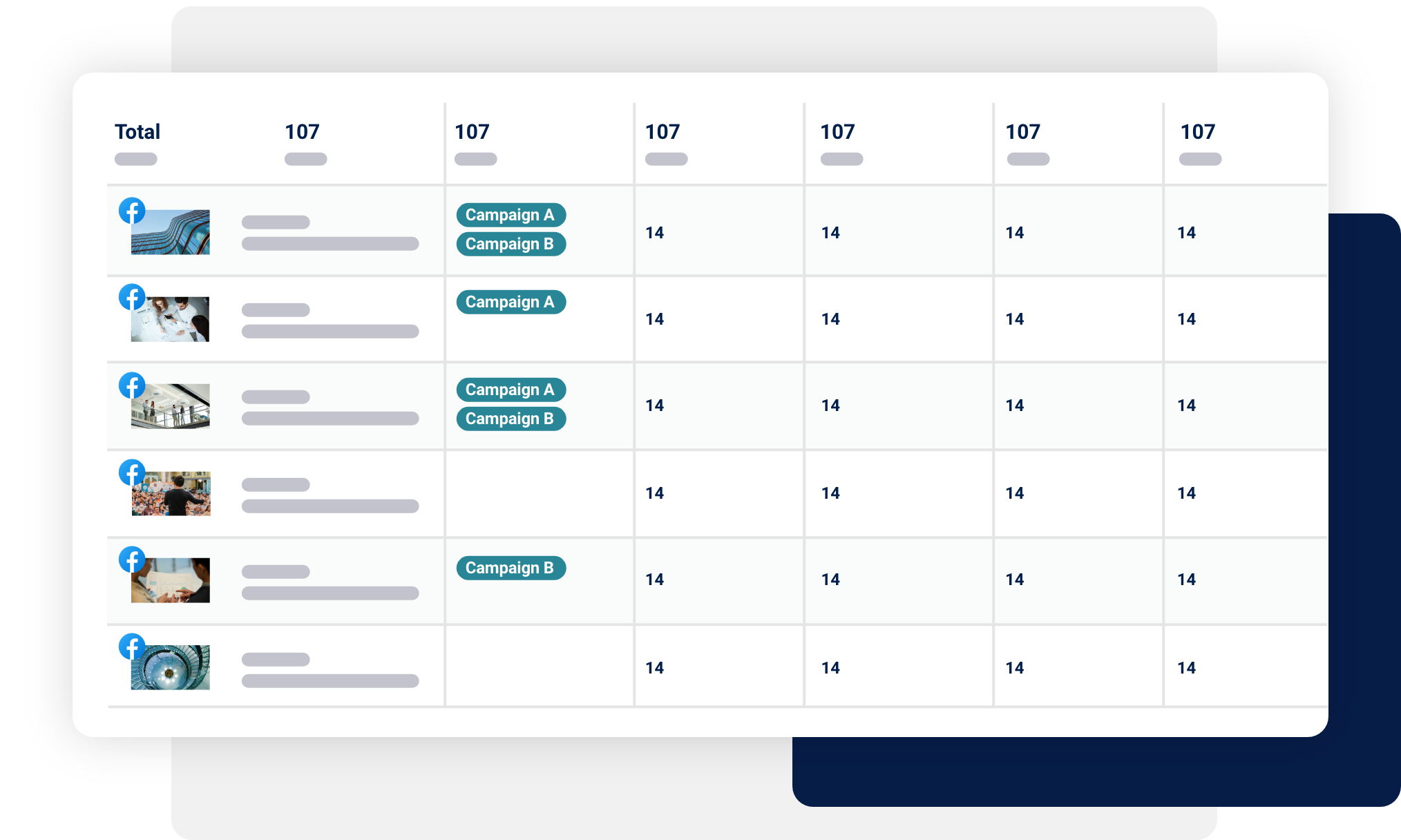1401x840 pixels.
Task: Click the Facebook icon on the glass building post
Action: tap(132, 211)
